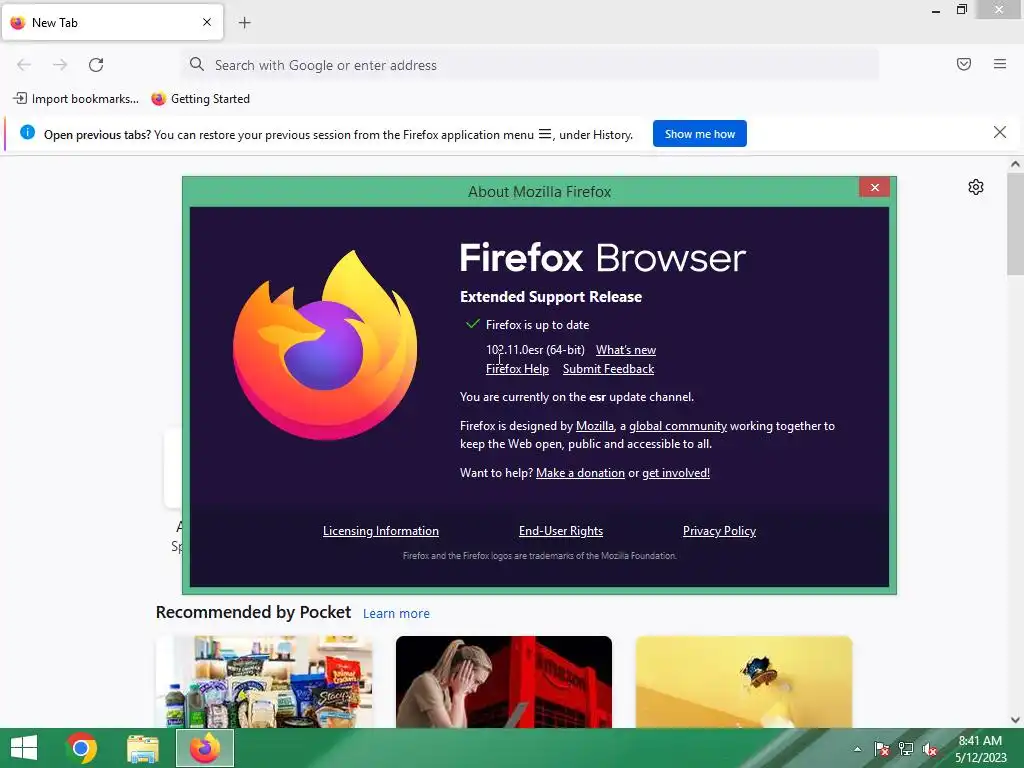Show hidden system tray icons

click(x=857, y=749)
